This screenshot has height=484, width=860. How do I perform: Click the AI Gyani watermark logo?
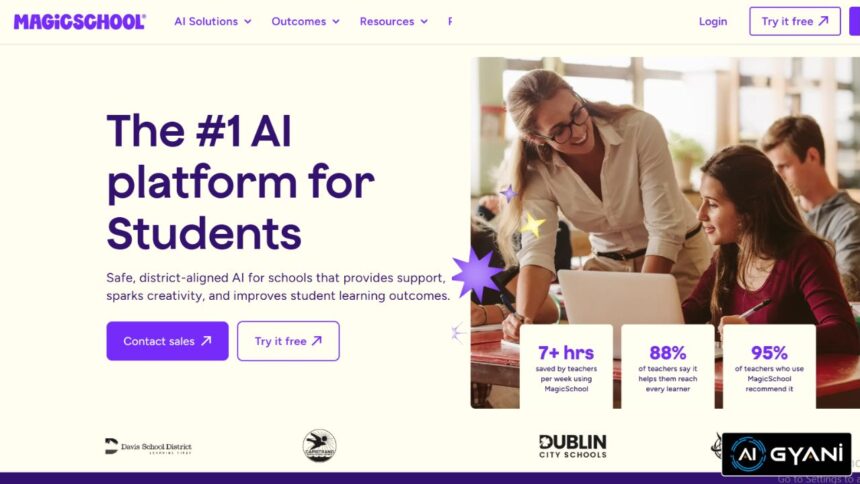[787, 454]
